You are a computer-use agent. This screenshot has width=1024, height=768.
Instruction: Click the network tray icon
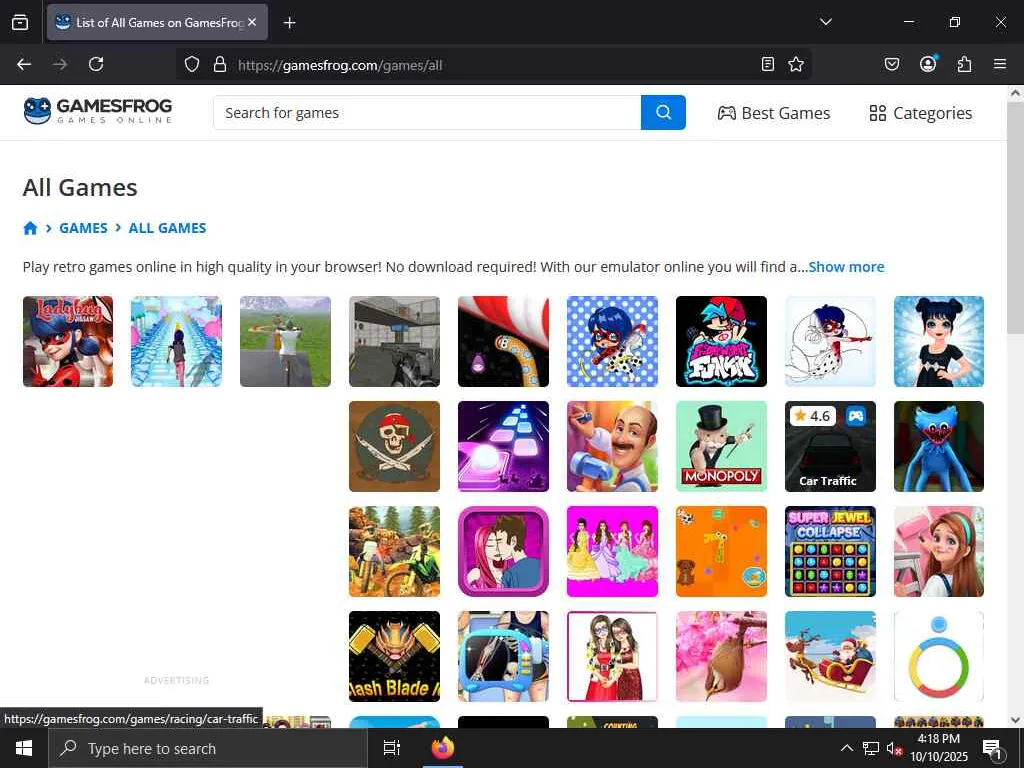871,748
